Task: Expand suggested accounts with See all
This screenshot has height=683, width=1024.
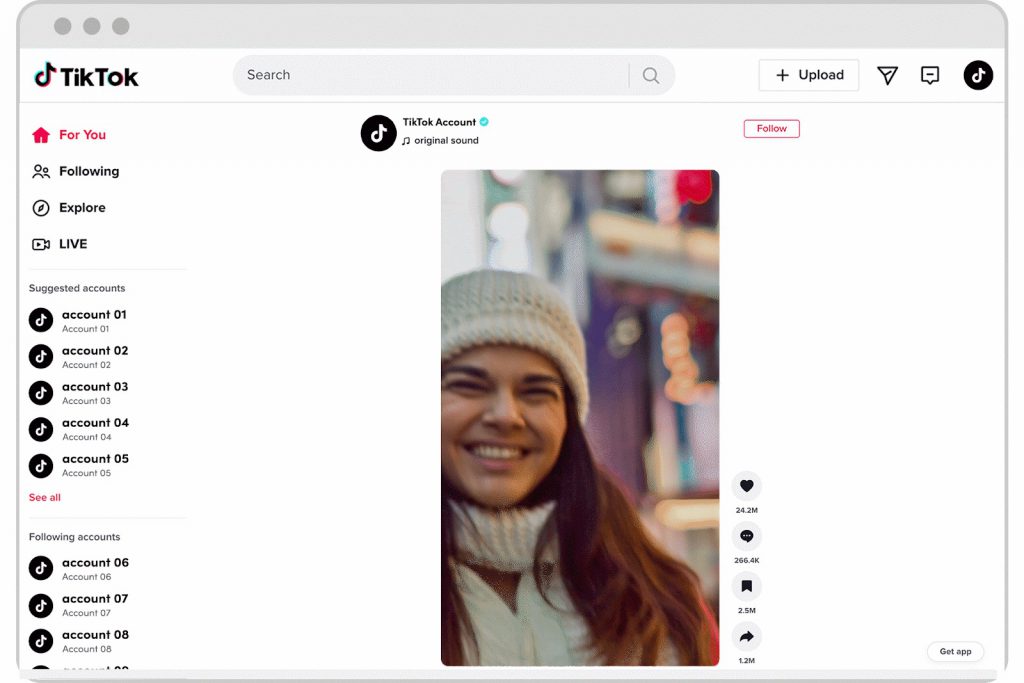Action: 45,497
